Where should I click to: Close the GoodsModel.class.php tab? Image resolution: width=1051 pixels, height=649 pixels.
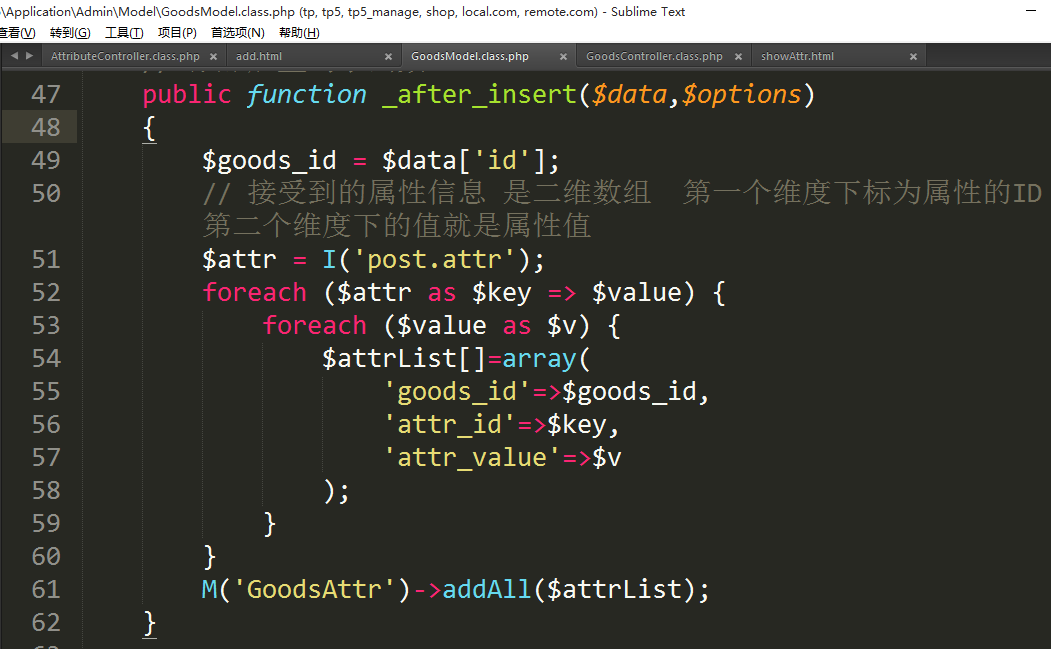pyautogui.click(x=563, y=57)
